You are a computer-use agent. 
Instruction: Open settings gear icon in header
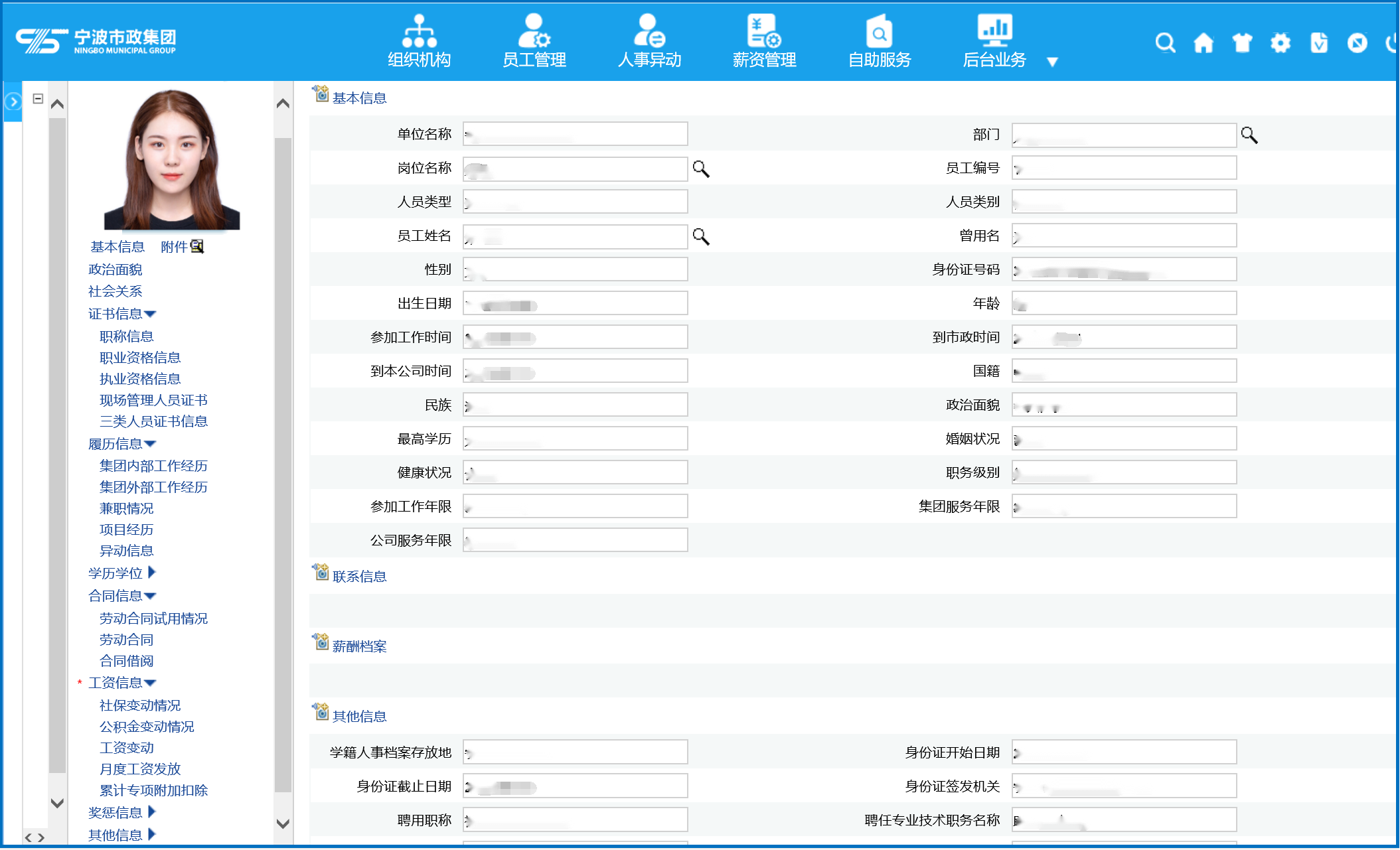[1281, 43]
